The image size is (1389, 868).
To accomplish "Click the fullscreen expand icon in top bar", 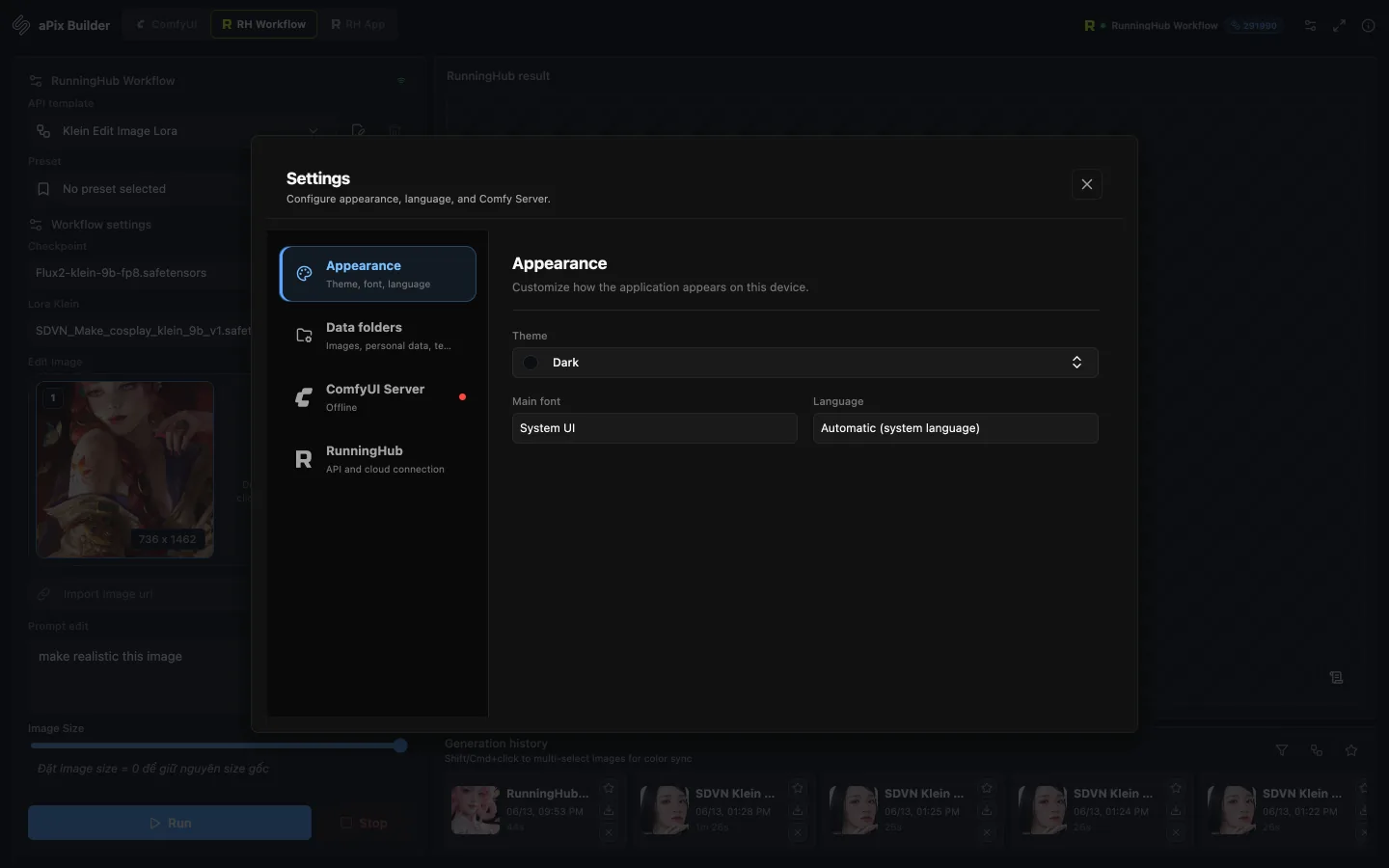I will coord(1339,26).
